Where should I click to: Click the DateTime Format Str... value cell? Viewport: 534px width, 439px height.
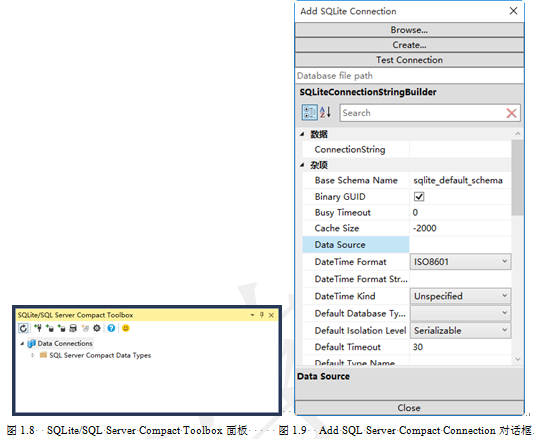click(460, 279)
